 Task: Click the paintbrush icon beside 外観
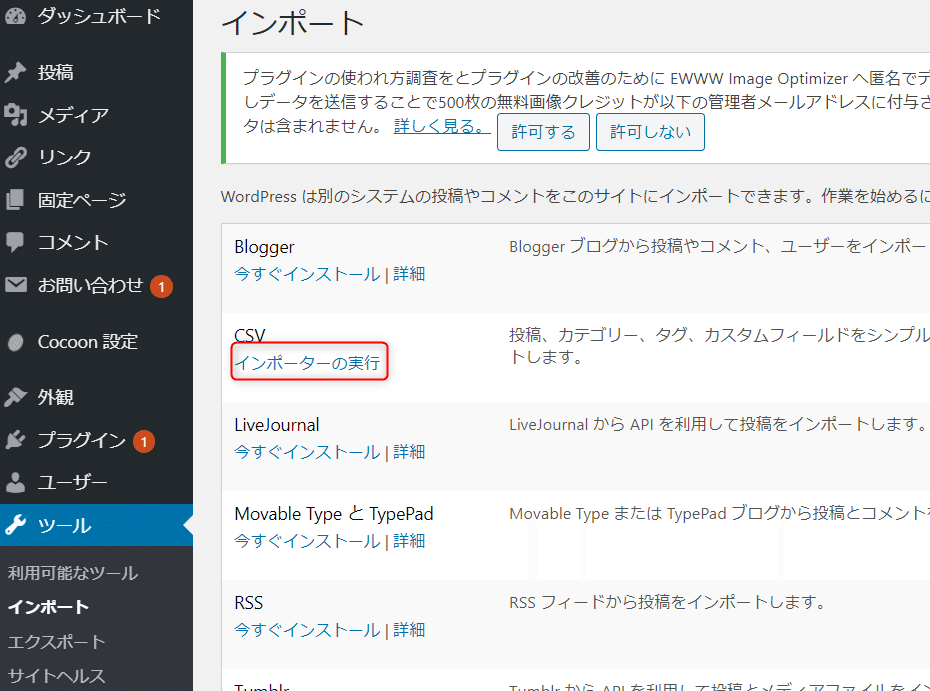(x=15, y=397)
